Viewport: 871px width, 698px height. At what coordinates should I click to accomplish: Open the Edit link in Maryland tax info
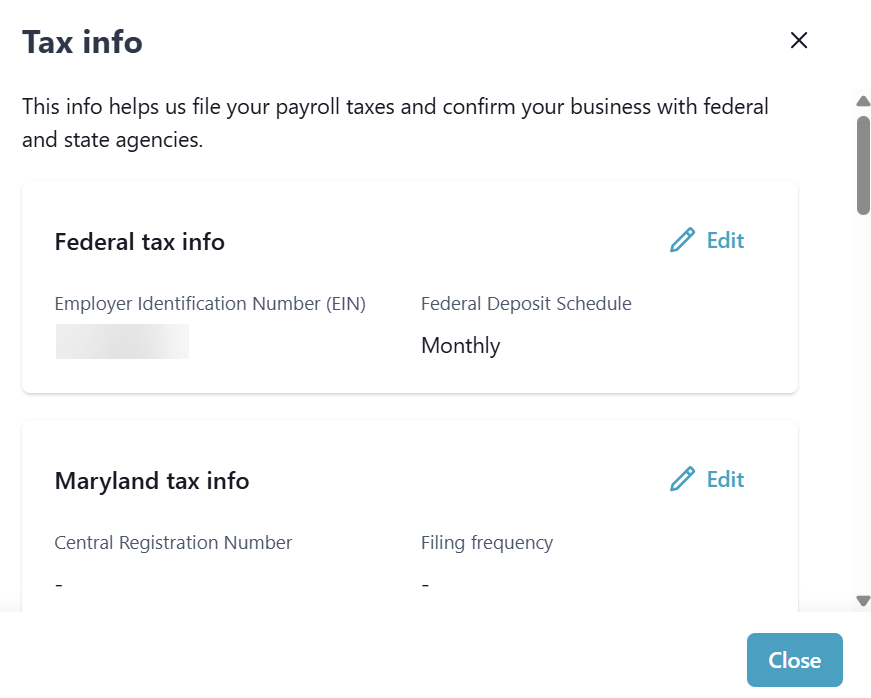725,480
